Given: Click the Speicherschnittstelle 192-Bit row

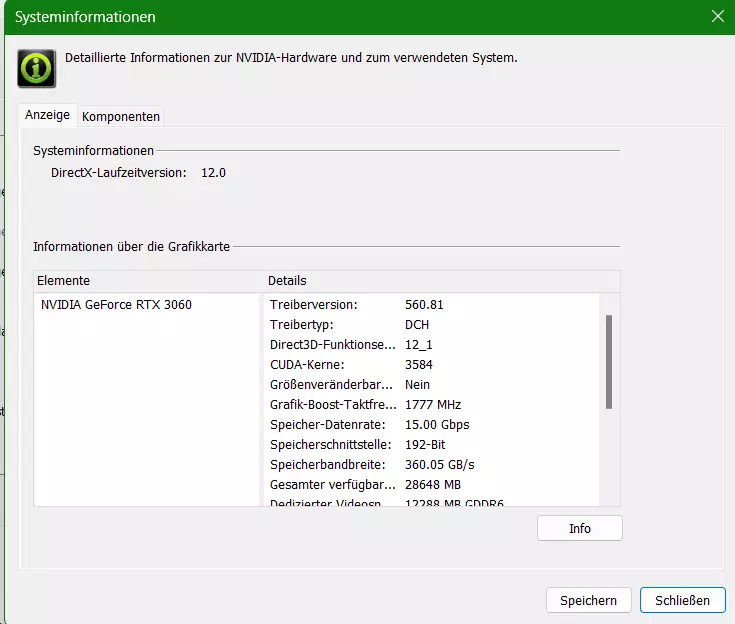Looking at the screenshot, I should pyautogui.click(x=431, y=444).
